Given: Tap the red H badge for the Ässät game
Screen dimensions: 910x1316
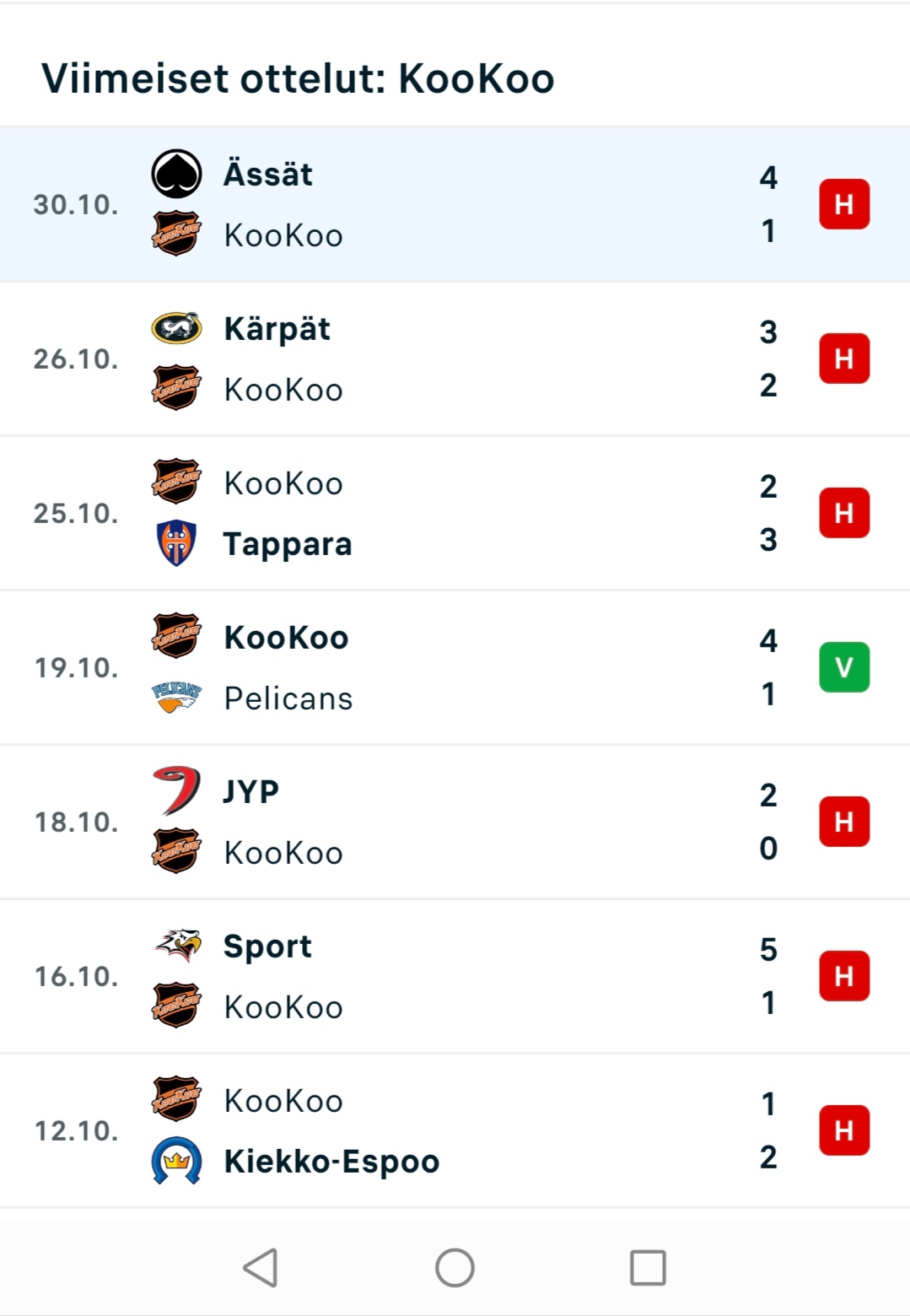Looking at the screenshot, I should coord(844,204).
